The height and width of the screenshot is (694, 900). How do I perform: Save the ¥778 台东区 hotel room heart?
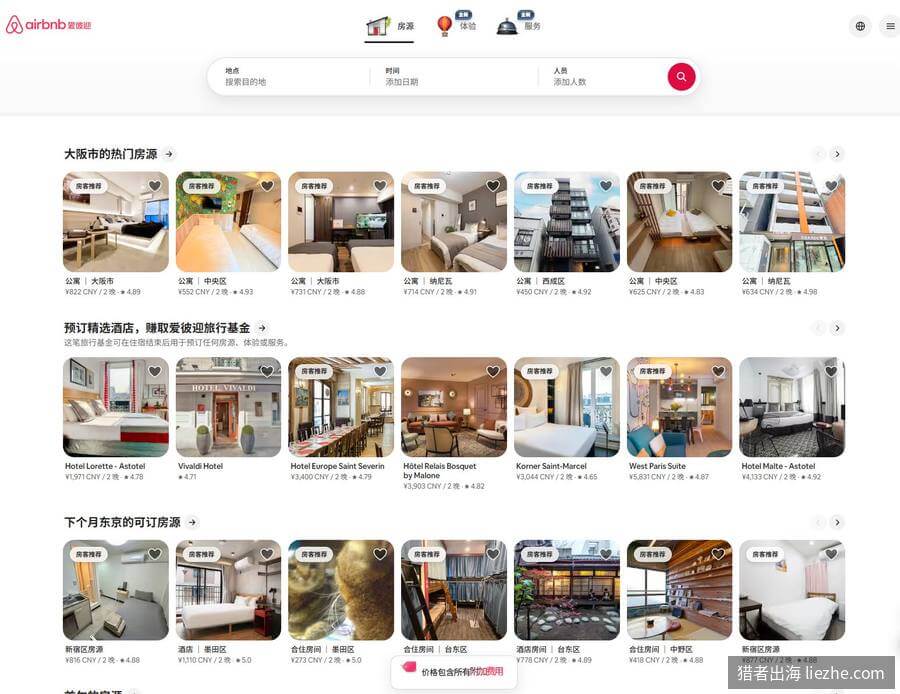coord(606,554)
